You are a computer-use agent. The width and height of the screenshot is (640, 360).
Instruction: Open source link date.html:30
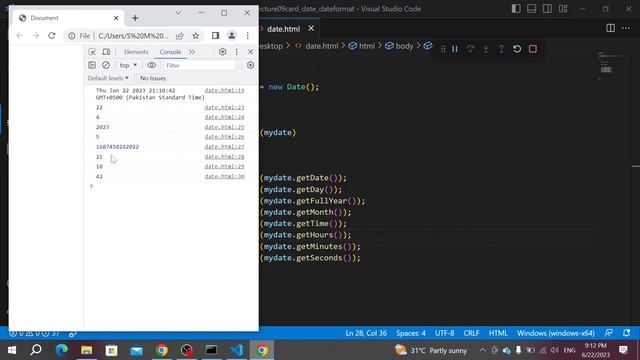click(224, 176)
